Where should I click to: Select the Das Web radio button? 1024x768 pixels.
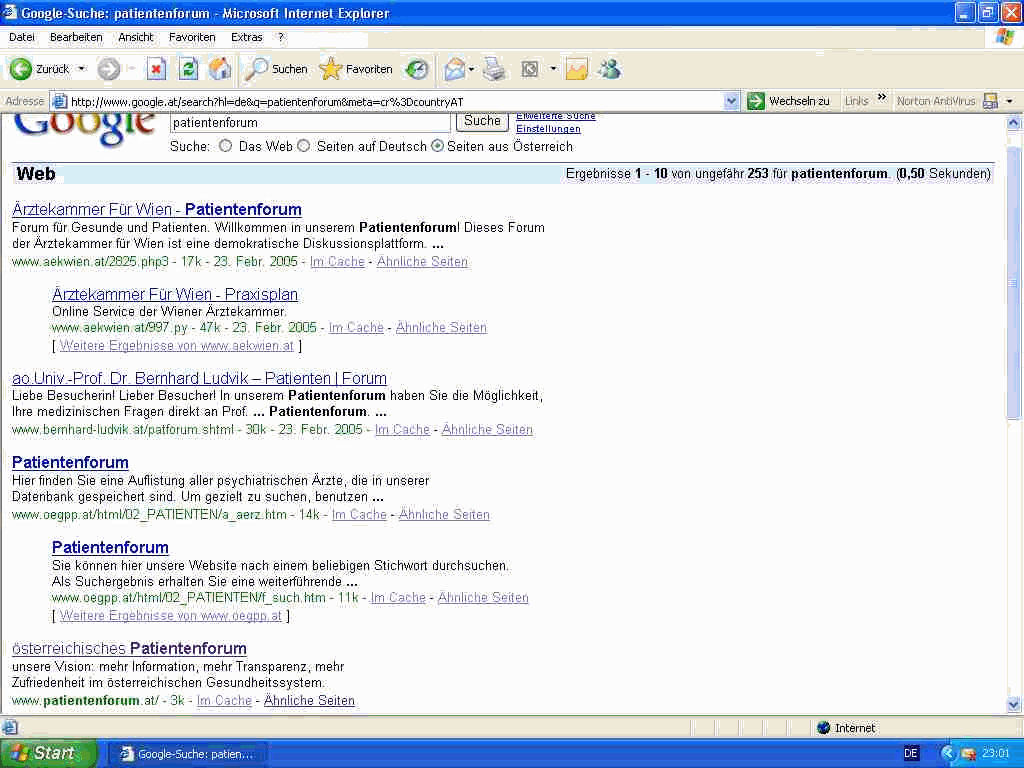pyautogui.click(x=225, y=146)
